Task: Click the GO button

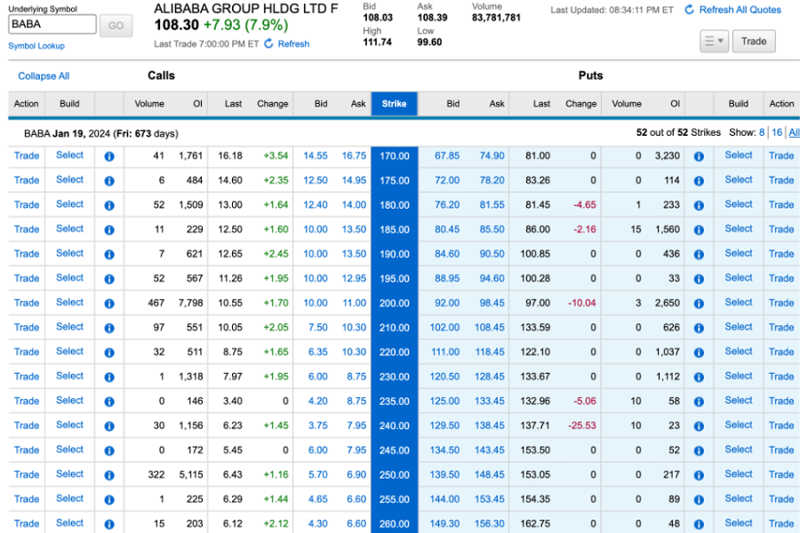Action: (116, 26)
